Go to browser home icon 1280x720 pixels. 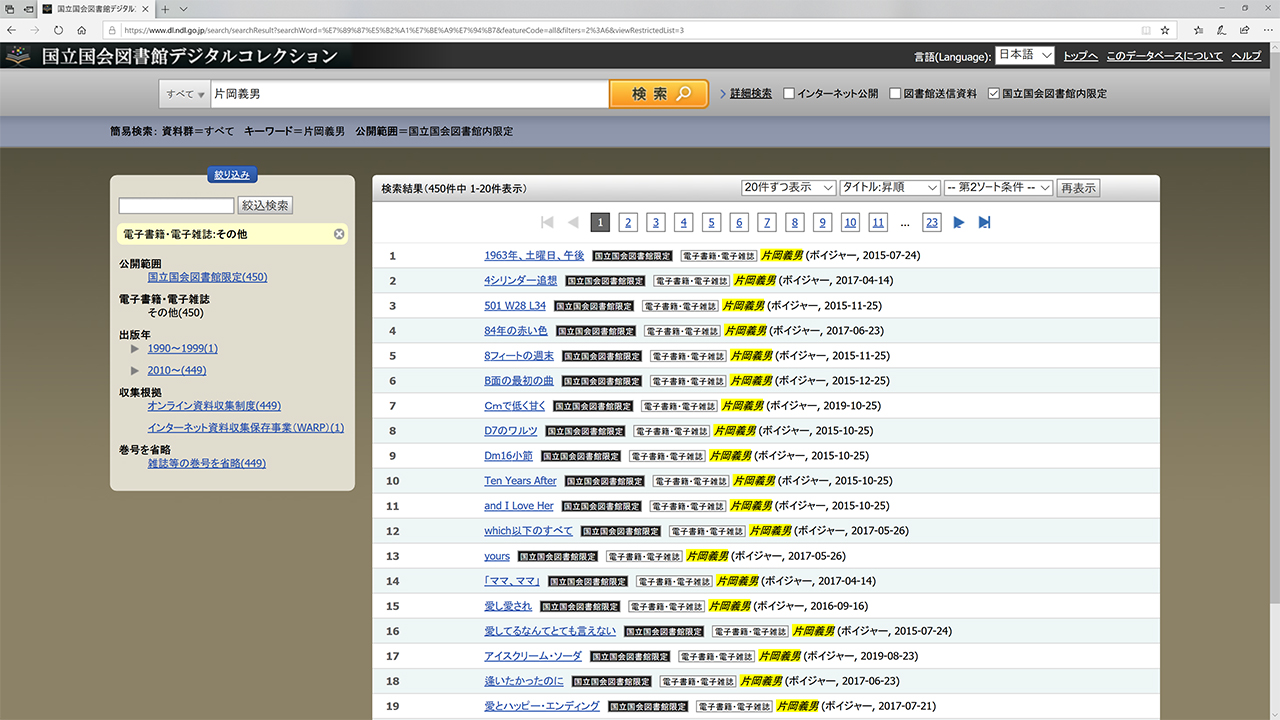(x=82, y=29)
